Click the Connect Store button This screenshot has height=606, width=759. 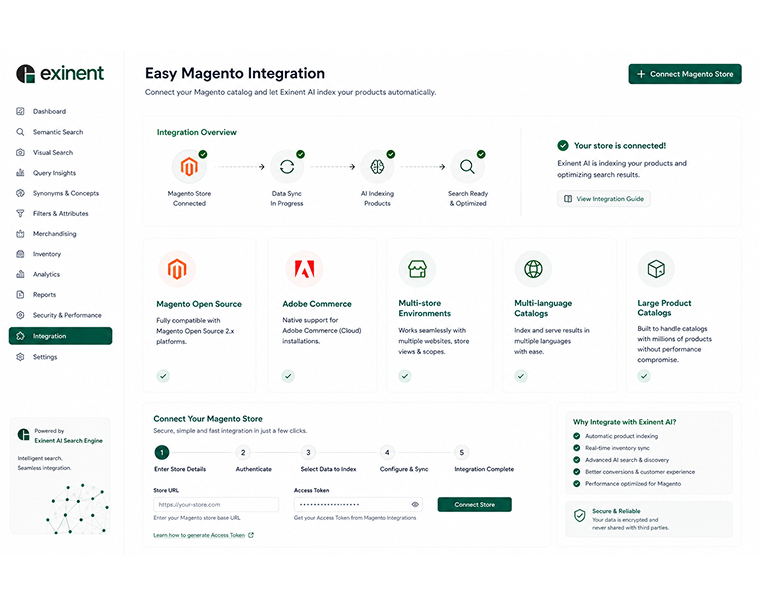click(474, 504)
